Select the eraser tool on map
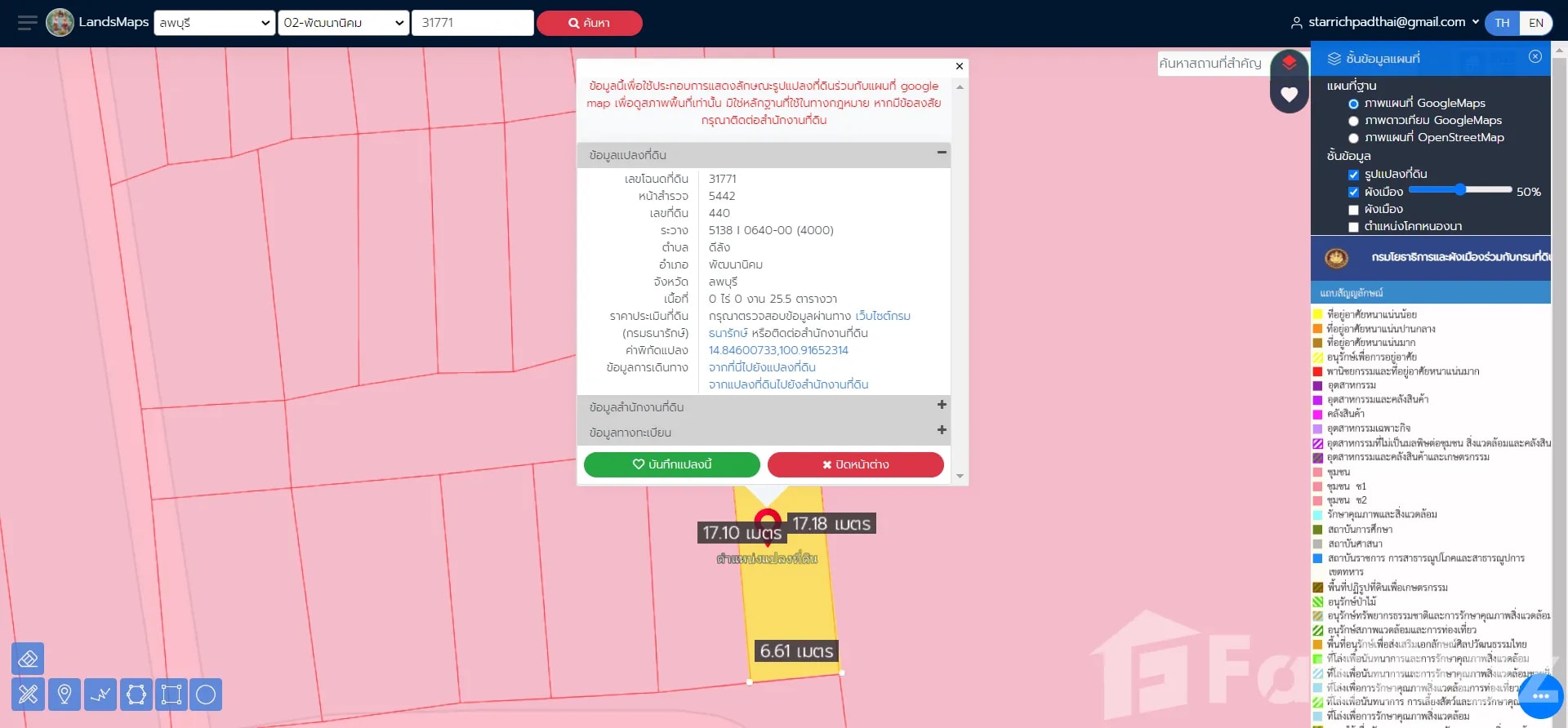The image size is (1568, 728). coord(28,659)
